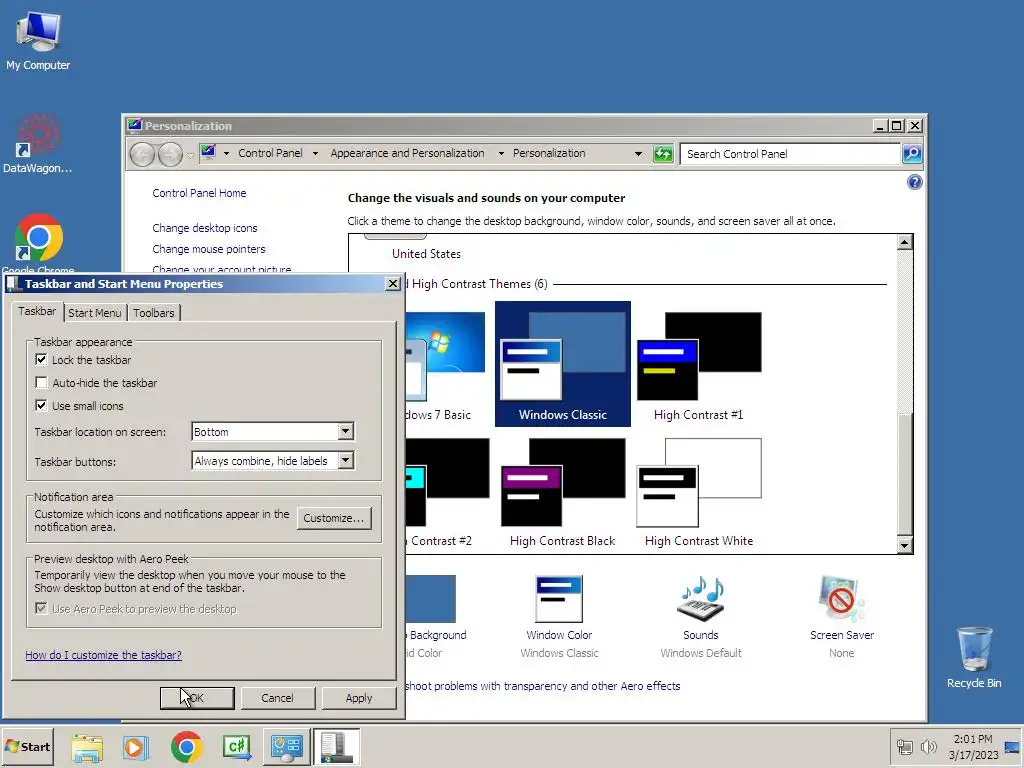
Task: Switch to the Start Menu tab
Action: 95,313
